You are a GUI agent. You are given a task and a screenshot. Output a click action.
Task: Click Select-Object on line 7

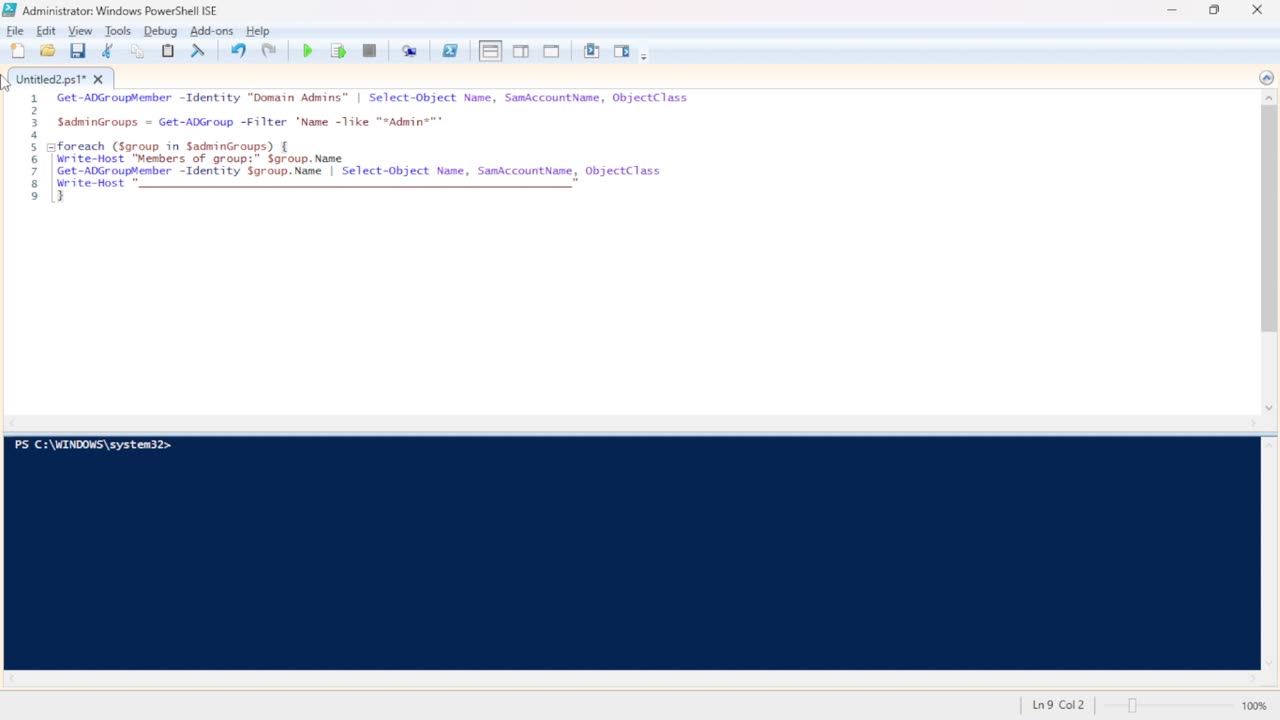[x=385, y=171]
